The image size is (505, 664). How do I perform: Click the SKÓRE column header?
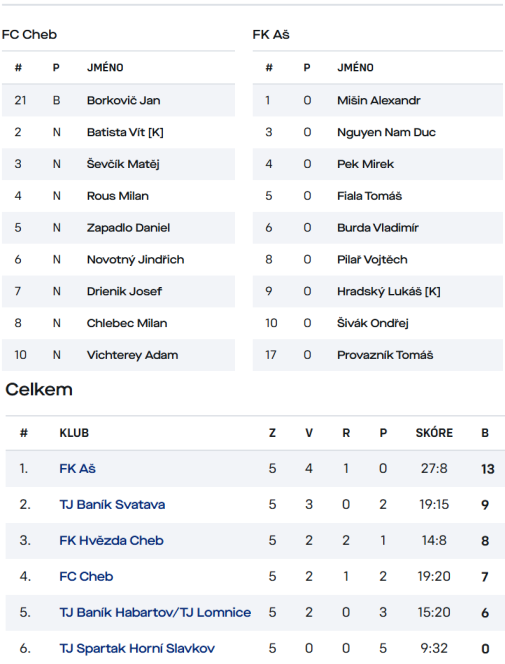434,433
